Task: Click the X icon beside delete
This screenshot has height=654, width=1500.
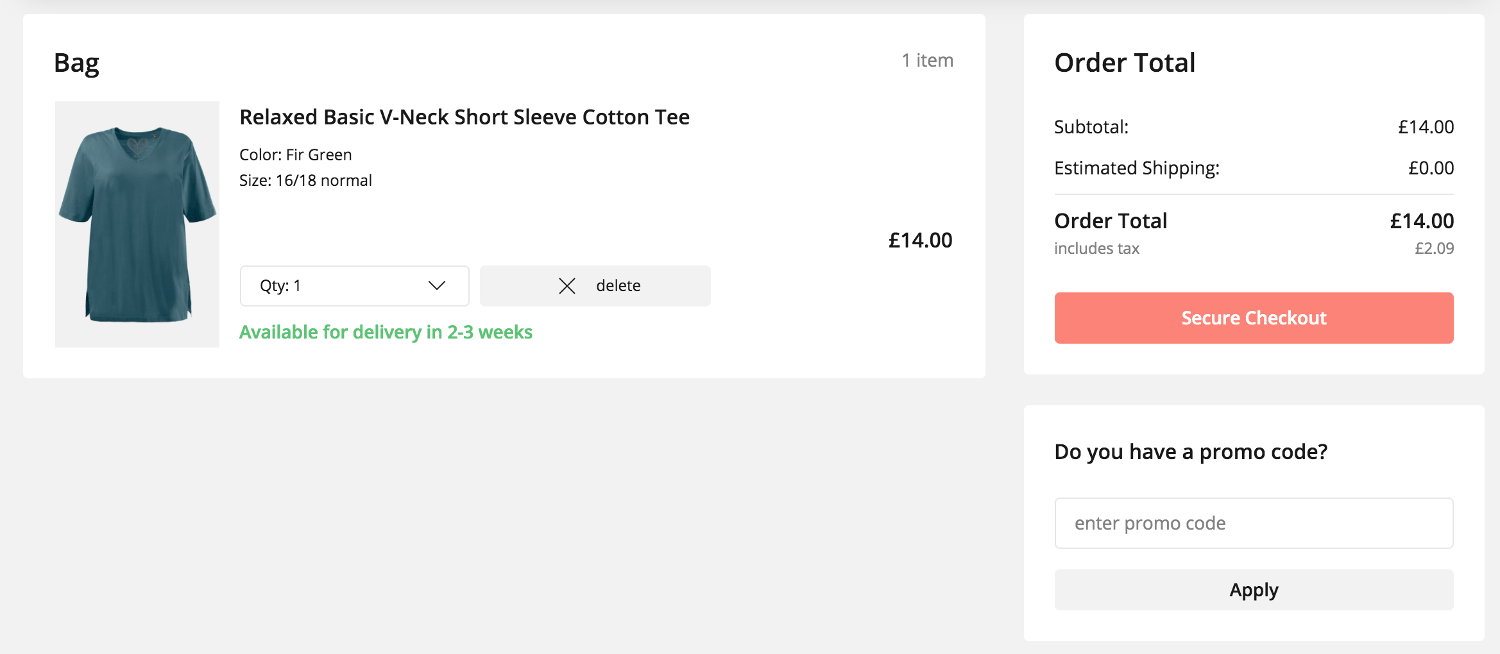Action: 567,286
